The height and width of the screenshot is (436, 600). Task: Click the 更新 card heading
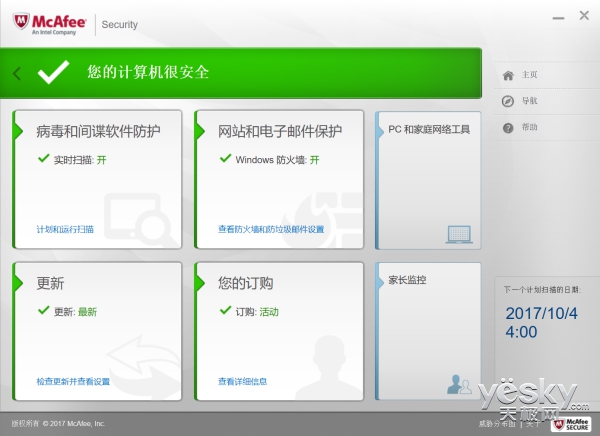[50, 283]
